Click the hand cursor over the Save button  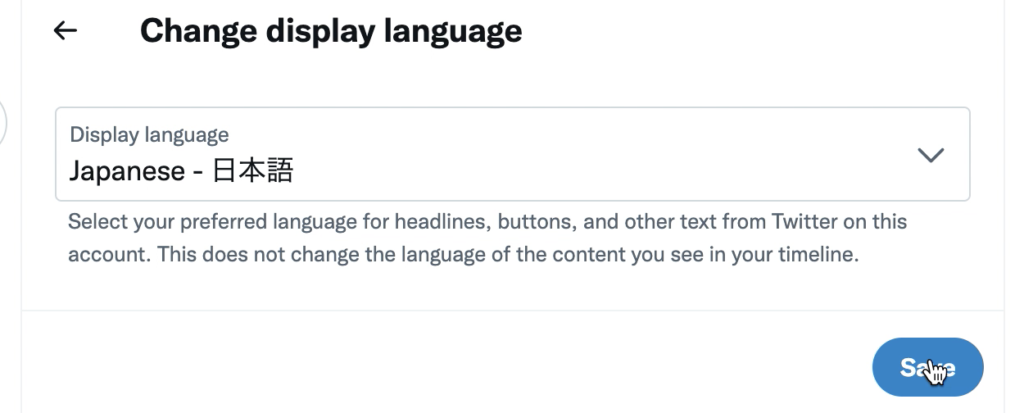(936, 372)
